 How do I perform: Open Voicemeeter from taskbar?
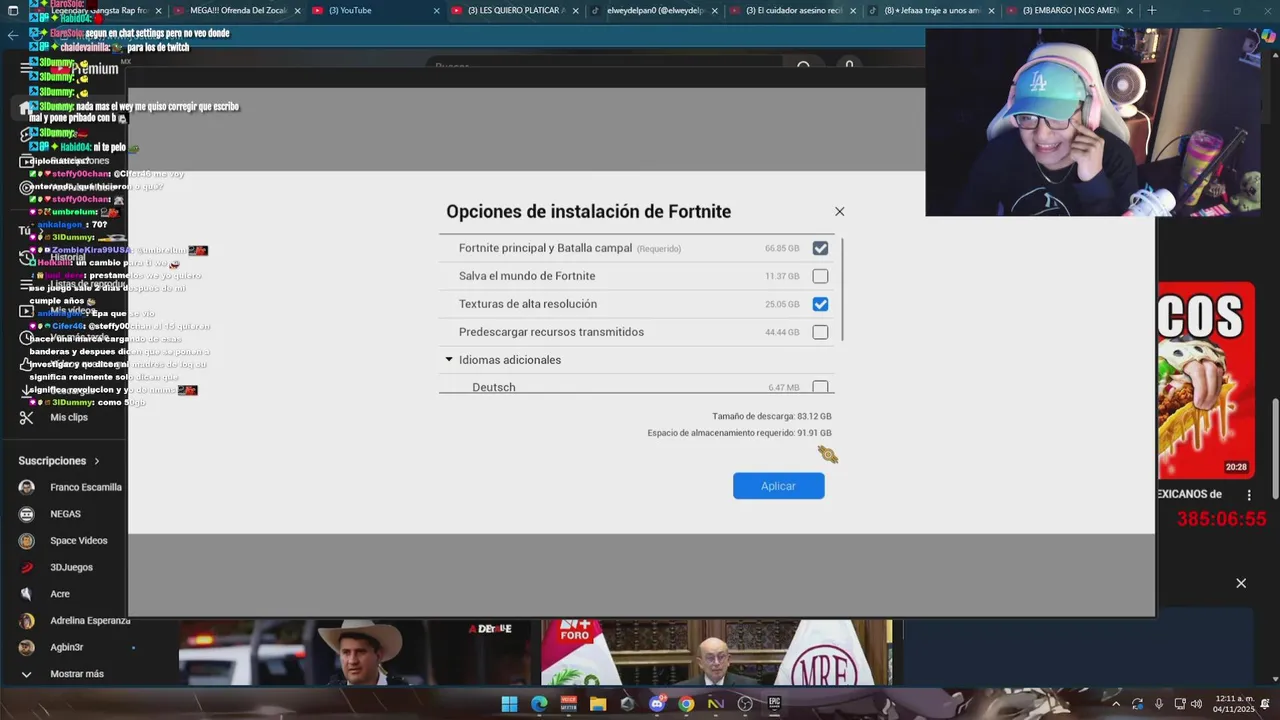[568, 704]
